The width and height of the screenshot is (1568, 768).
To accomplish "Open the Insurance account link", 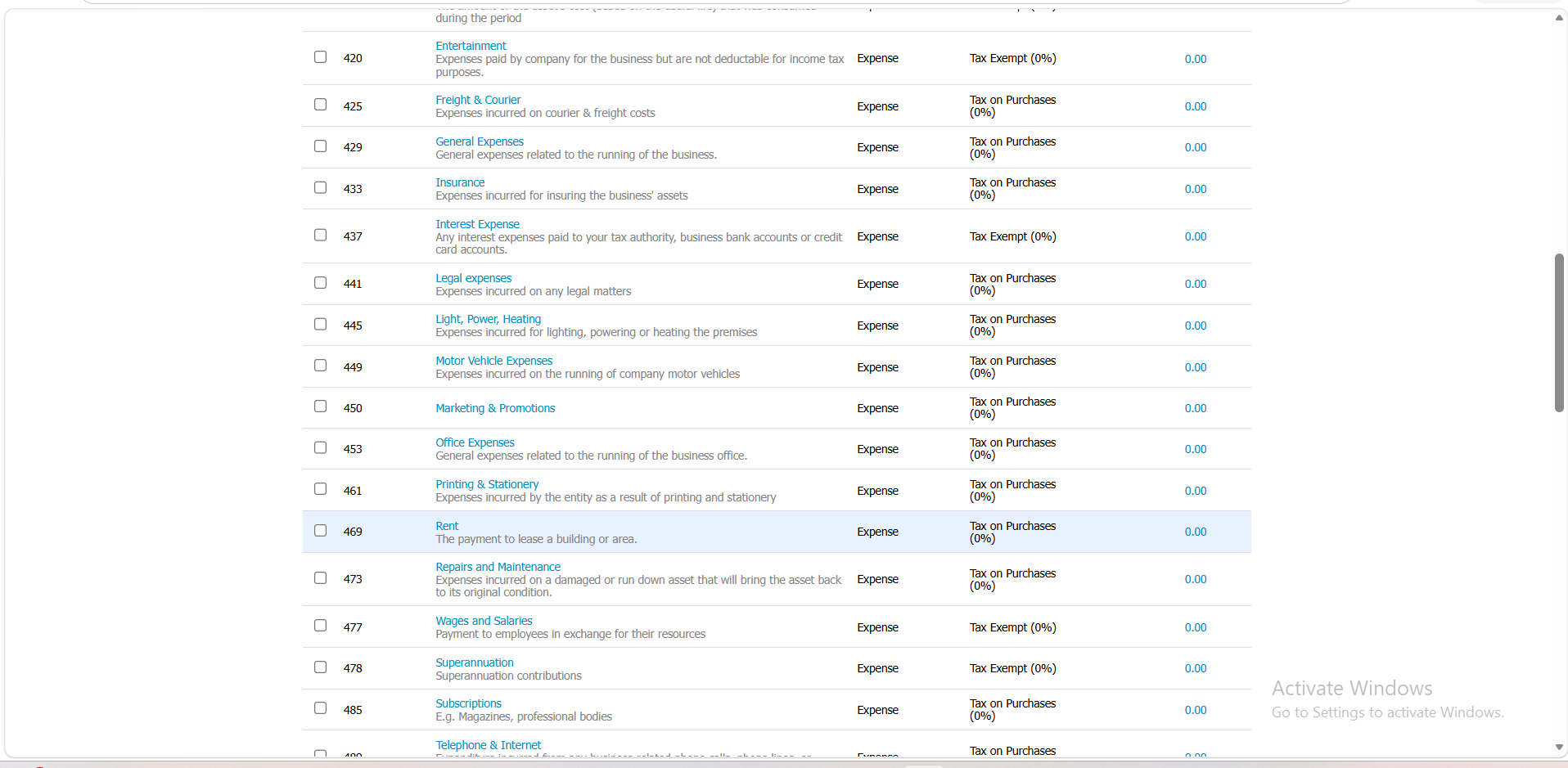I will 460,182.
